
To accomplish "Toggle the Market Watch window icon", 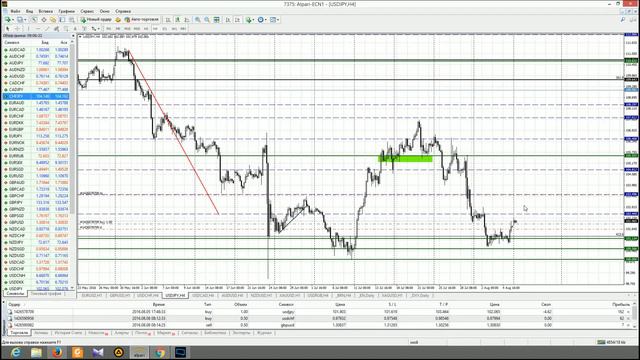I will (34, 20).
